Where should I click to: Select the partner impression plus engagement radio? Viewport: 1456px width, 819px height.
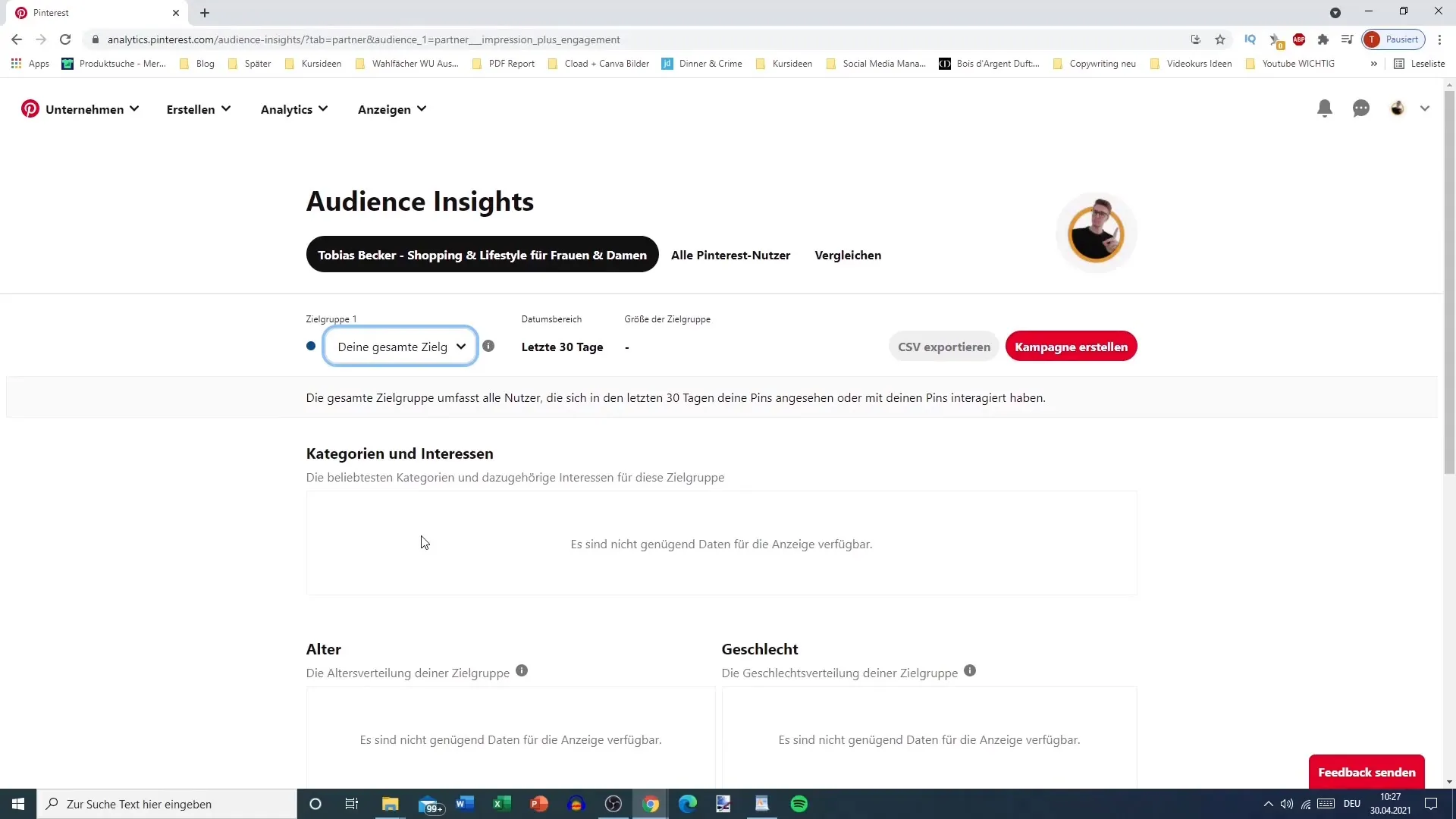[312, 346]
